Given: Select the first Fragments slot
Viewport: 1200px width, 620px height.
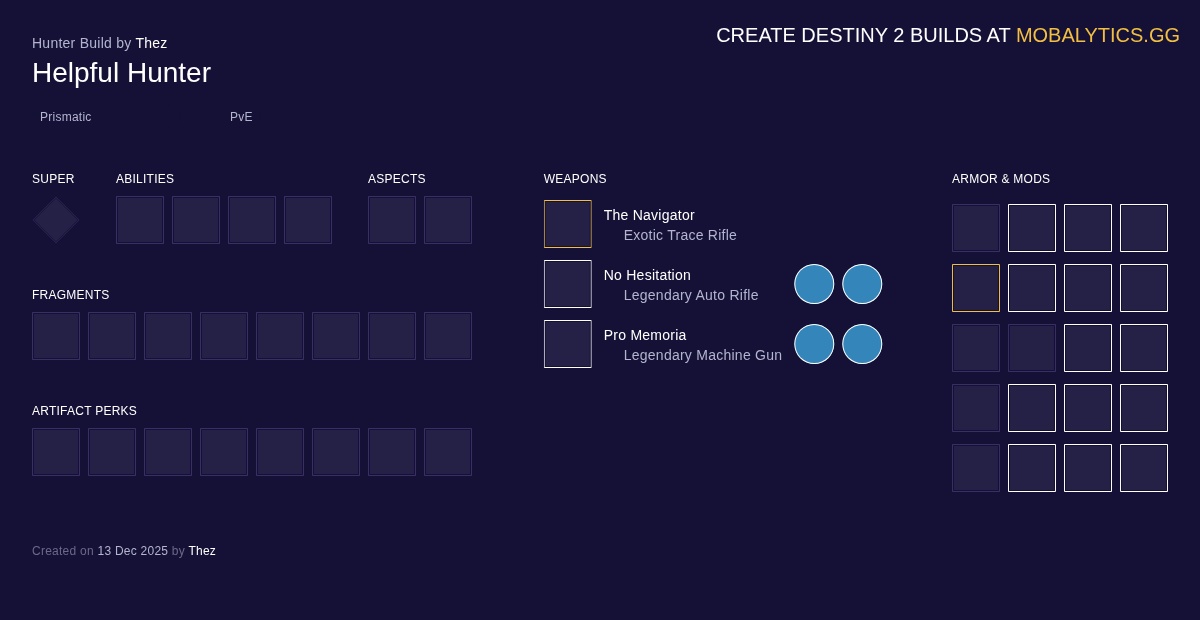Looking at the screenshot, I should (x=56, y=335).
